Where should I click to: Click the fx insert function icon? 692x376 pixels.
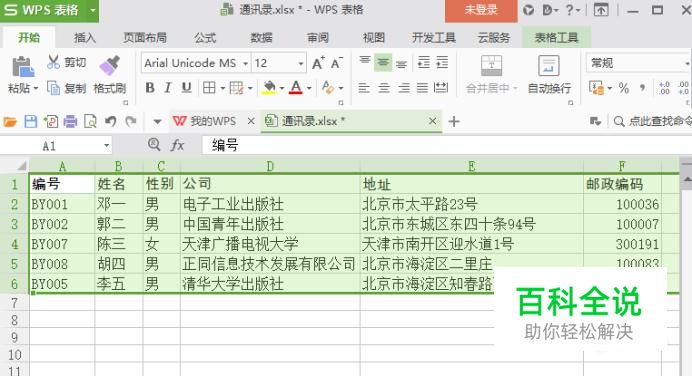[177, 145]
